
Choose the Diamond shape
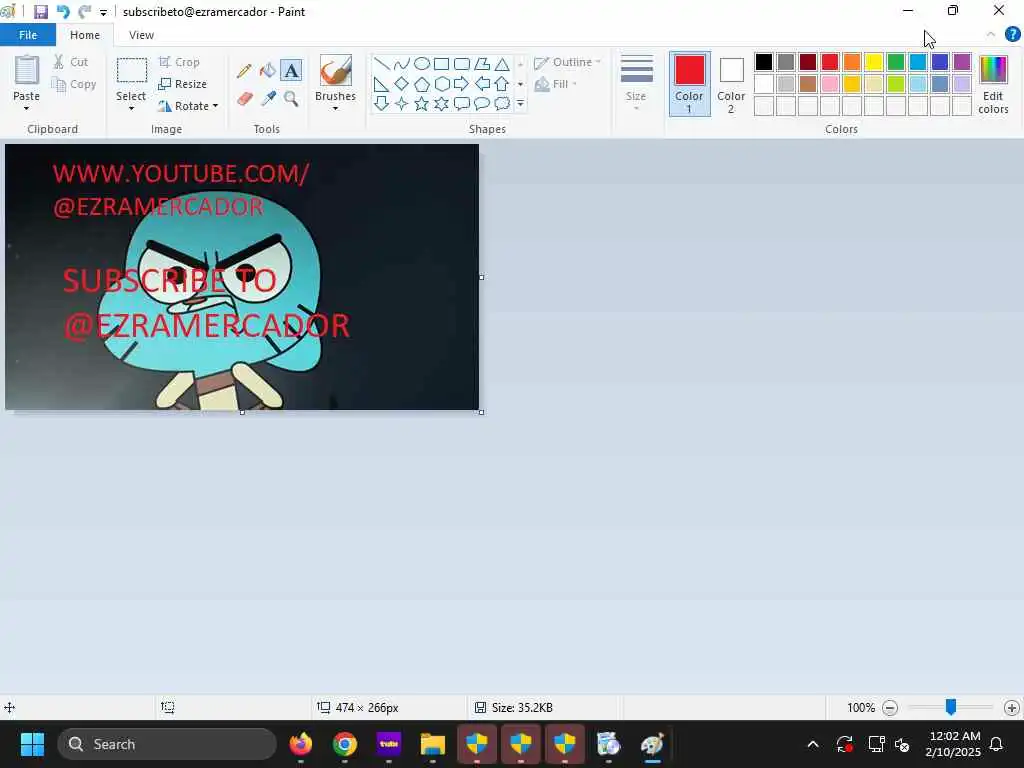pos(402,84)
